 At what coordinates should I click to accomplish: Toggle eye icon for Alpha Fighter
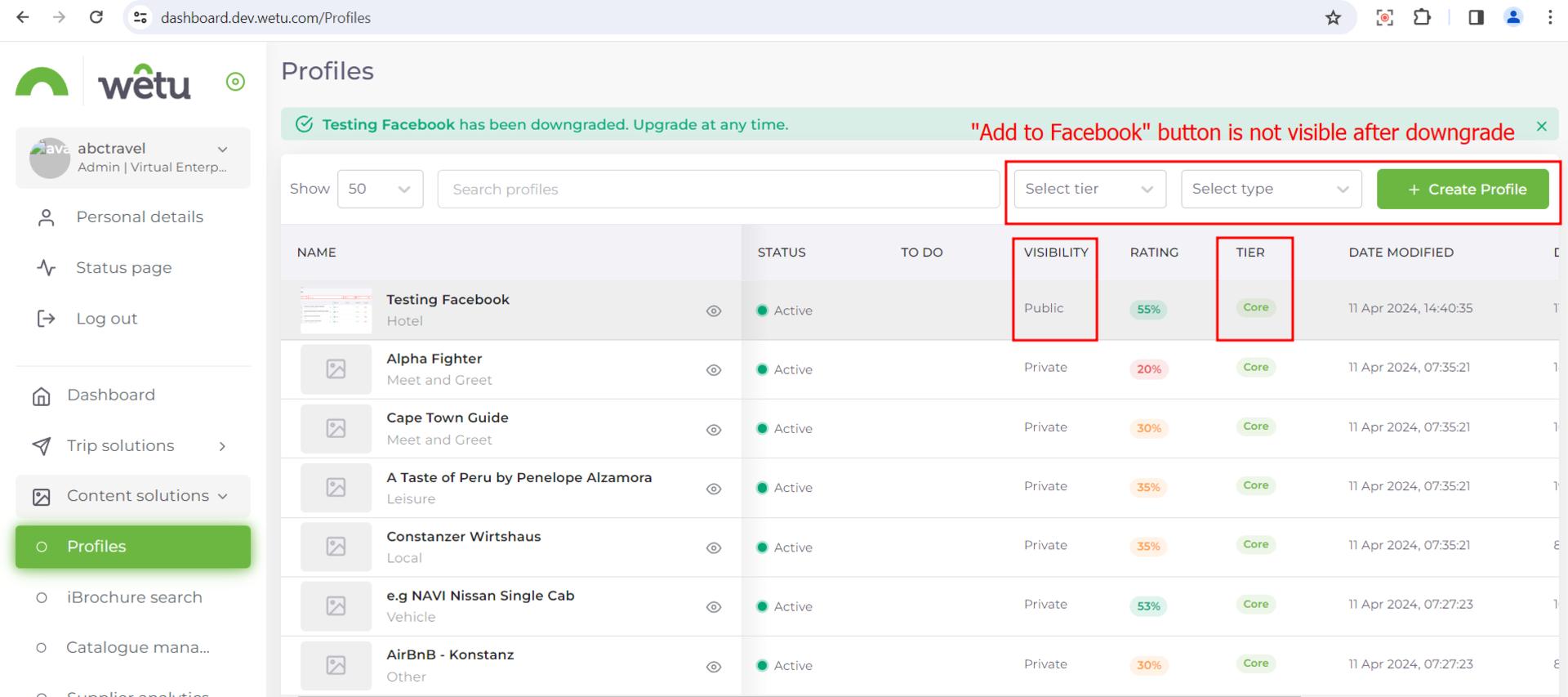point(714,370)
